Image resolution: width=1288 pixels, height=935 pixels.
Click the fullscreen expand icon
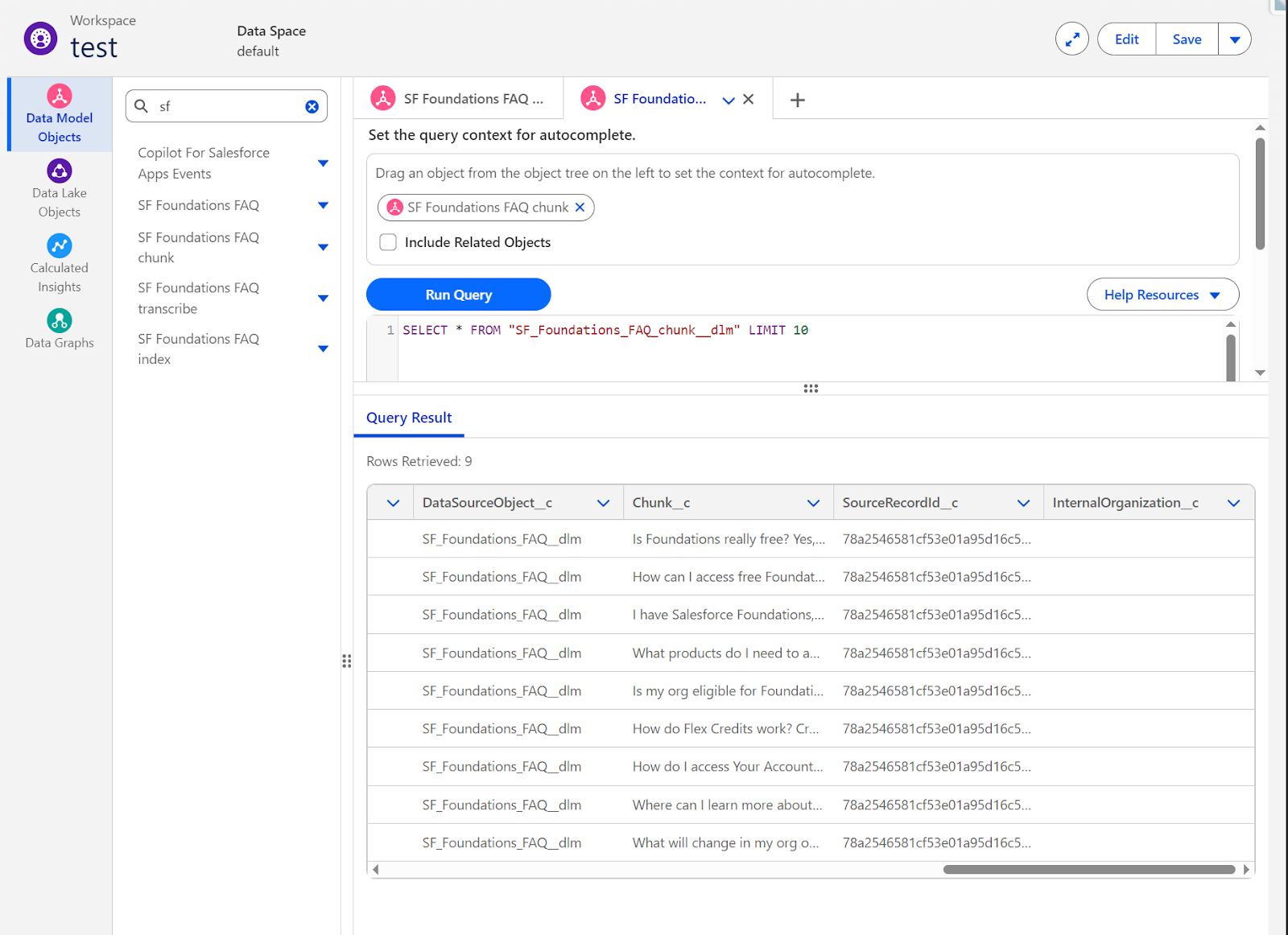pos(1071,39)
